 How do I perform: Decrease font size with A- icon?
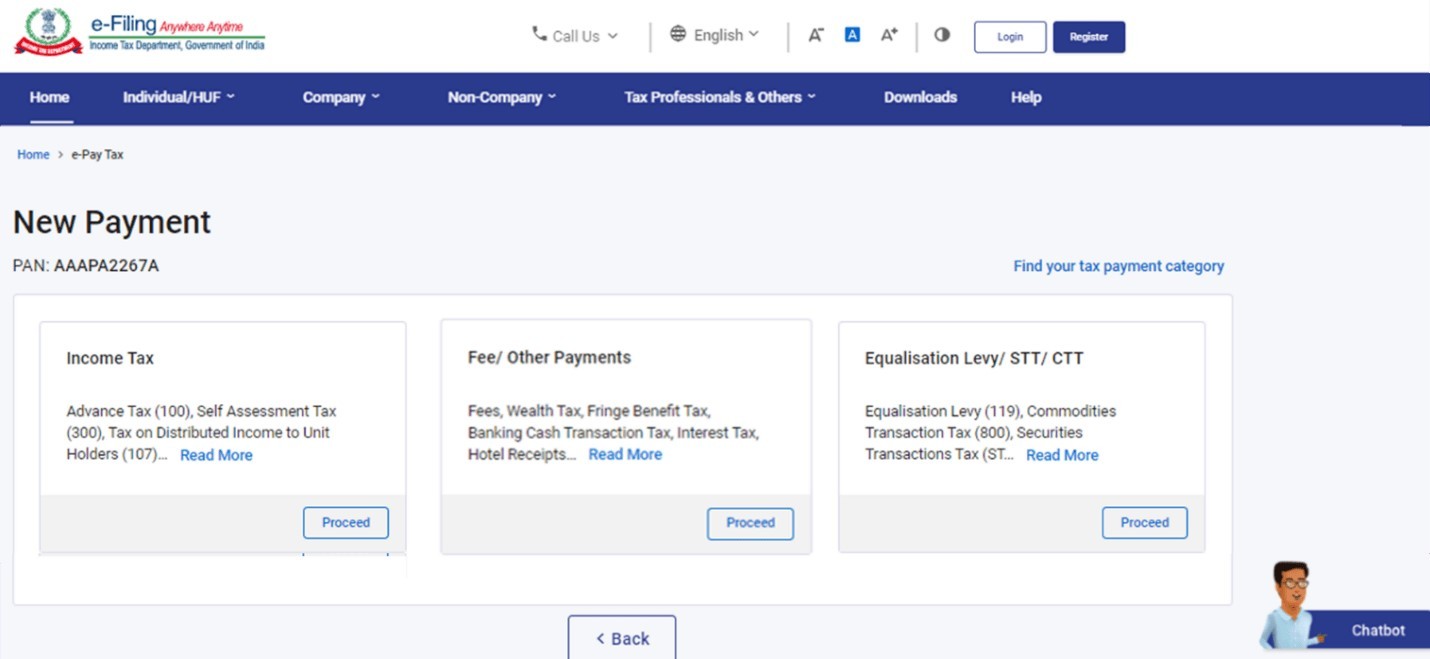[816, 35]
